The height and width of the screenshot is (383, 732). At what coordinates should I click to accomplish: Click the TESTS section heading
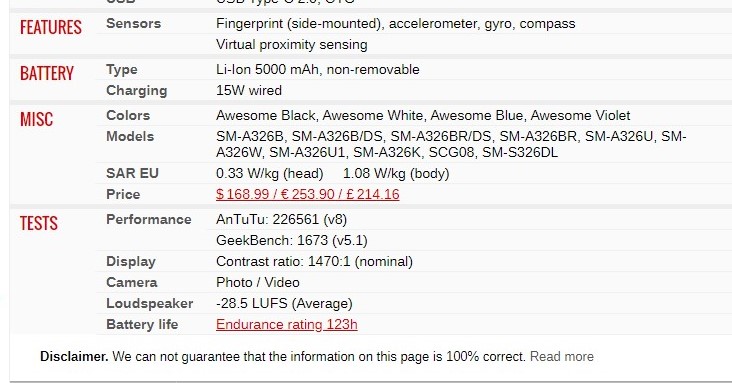pos(39,223)
